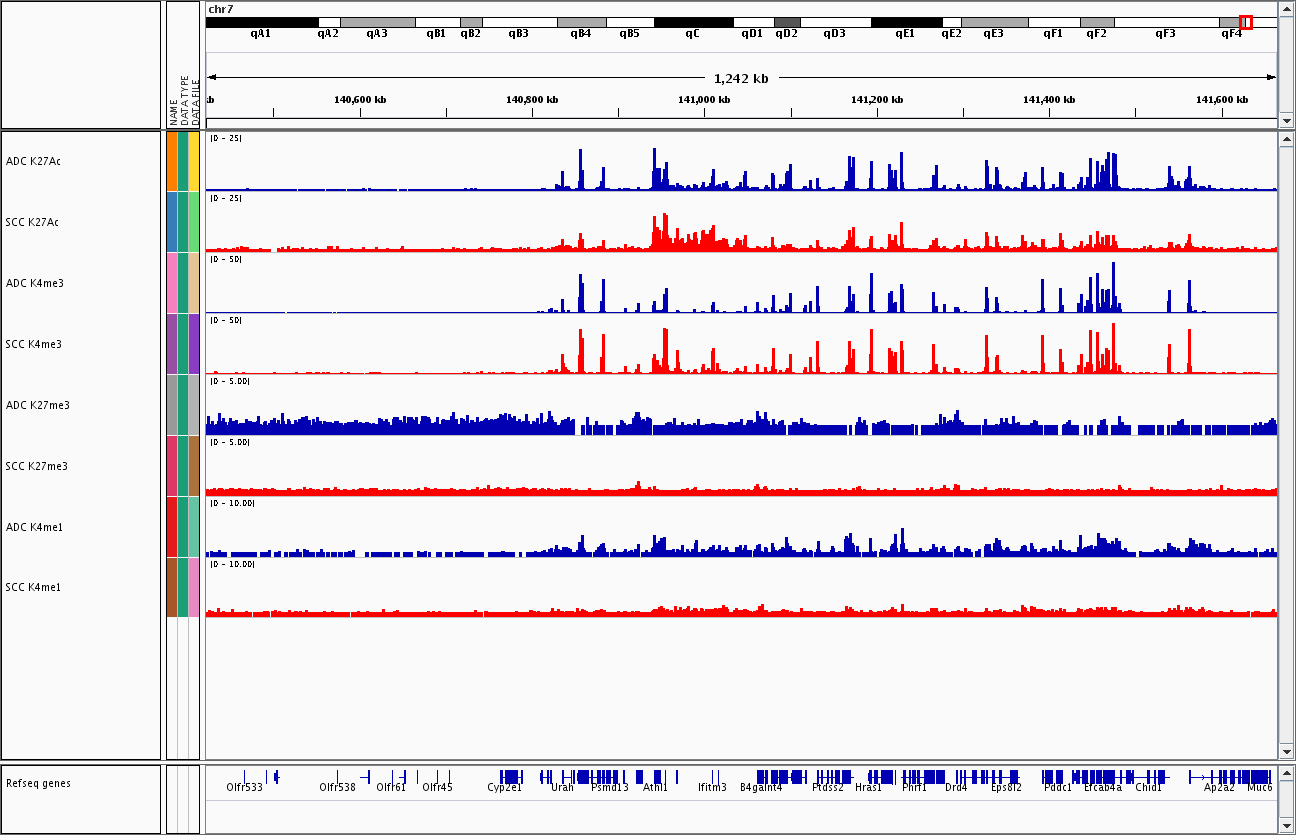This screenshot has height=835, width=1296.
Task: Select the ADC K27me3 track label
Action: click(37, 405)
